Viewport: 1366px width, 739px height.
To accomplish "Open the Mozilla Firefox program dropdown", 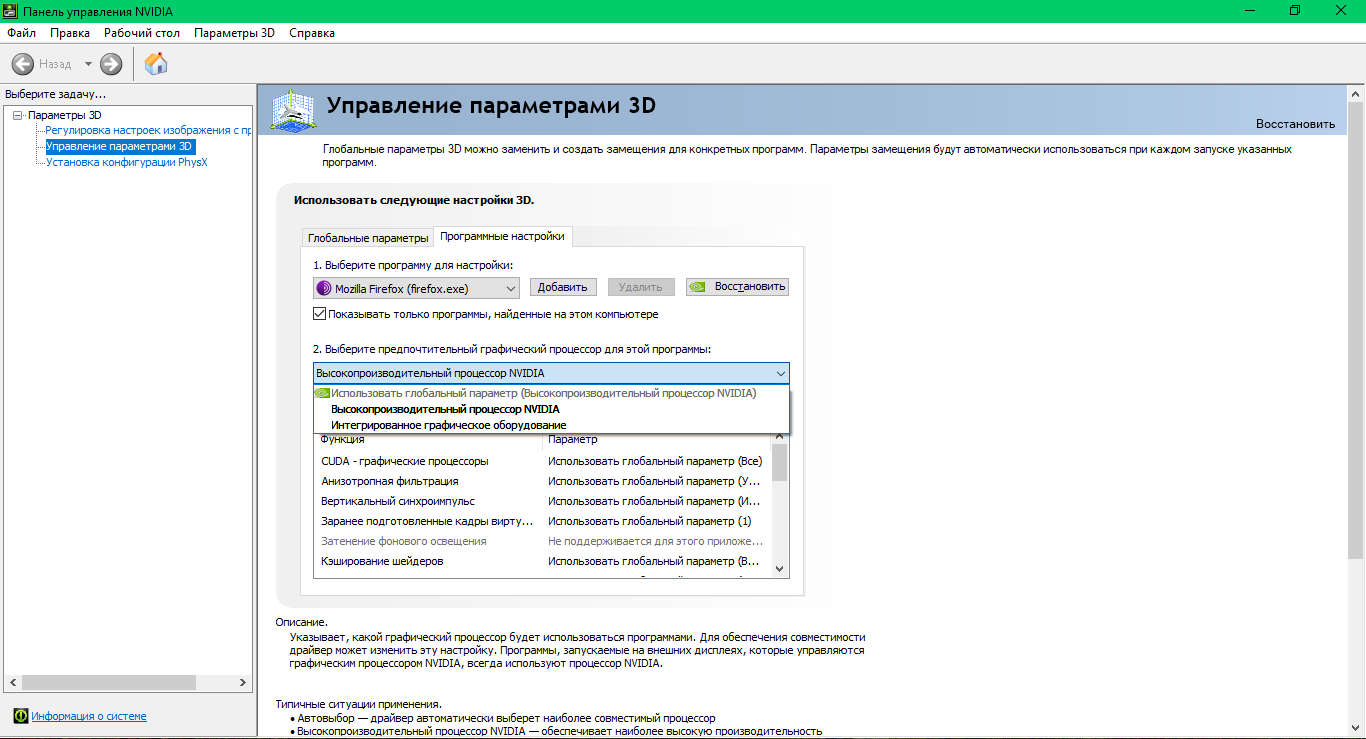I will point(416,288).
